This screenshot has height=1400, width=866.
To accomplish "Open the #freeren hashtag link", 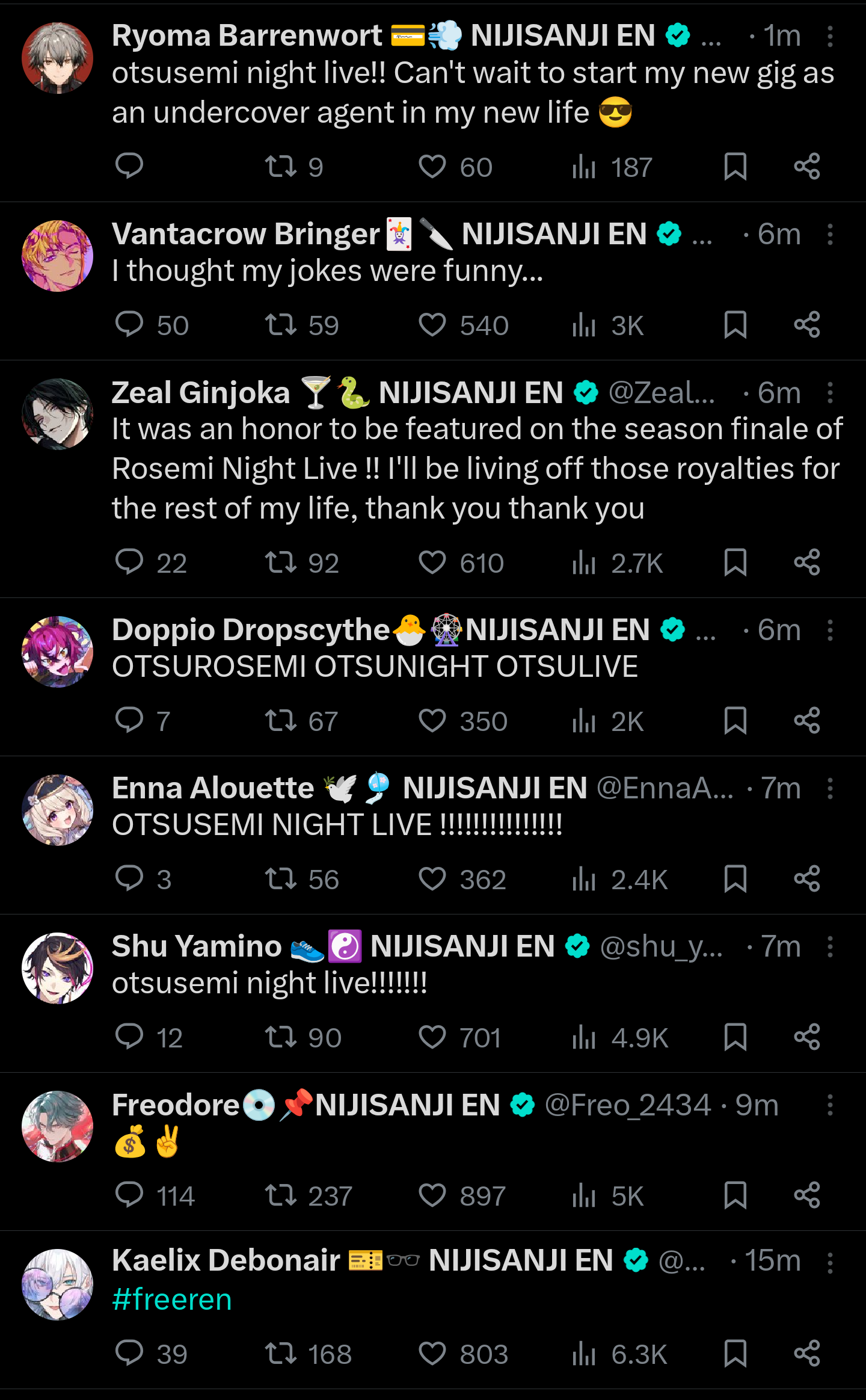I will [x=172, y=1300].
